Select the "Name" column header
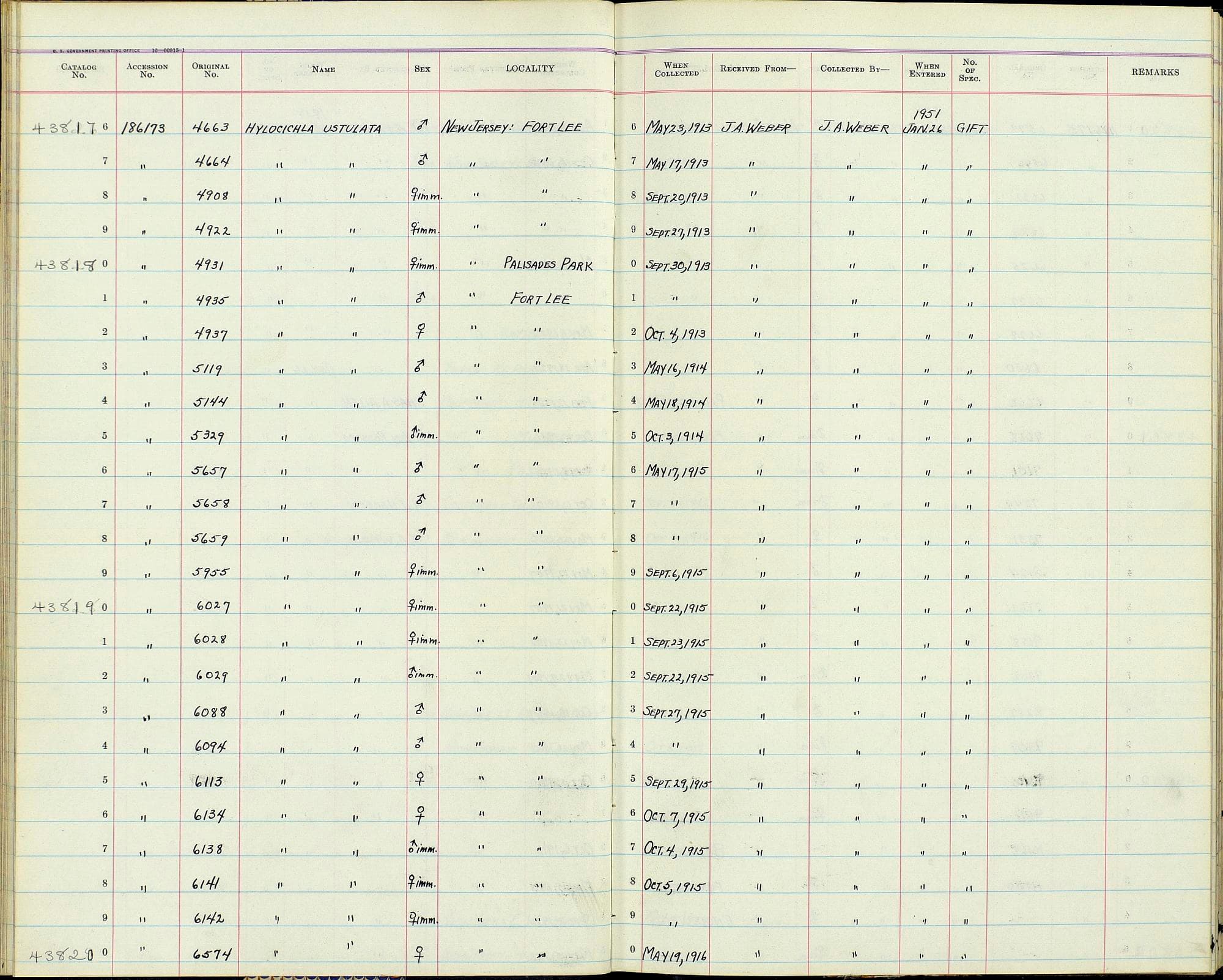The width and height of the screenshot is (1223, 980). [323, 70]
